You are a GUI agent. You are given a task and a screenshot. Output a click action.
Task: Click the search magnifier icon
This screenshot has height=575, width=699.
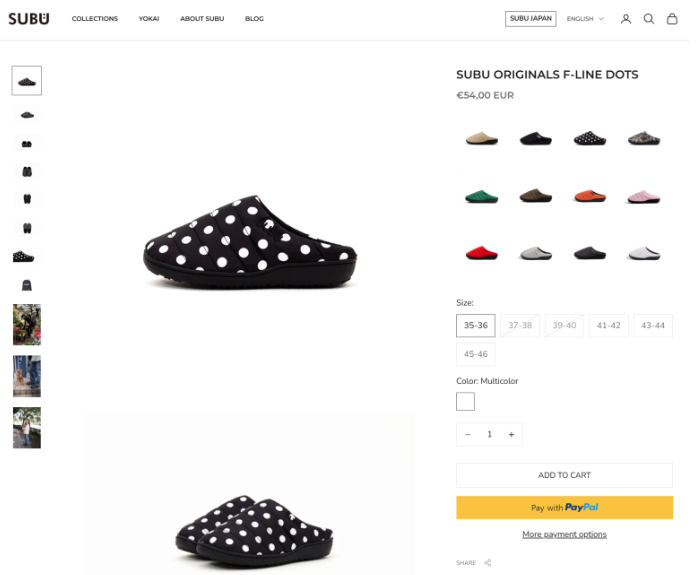[649, 19]
